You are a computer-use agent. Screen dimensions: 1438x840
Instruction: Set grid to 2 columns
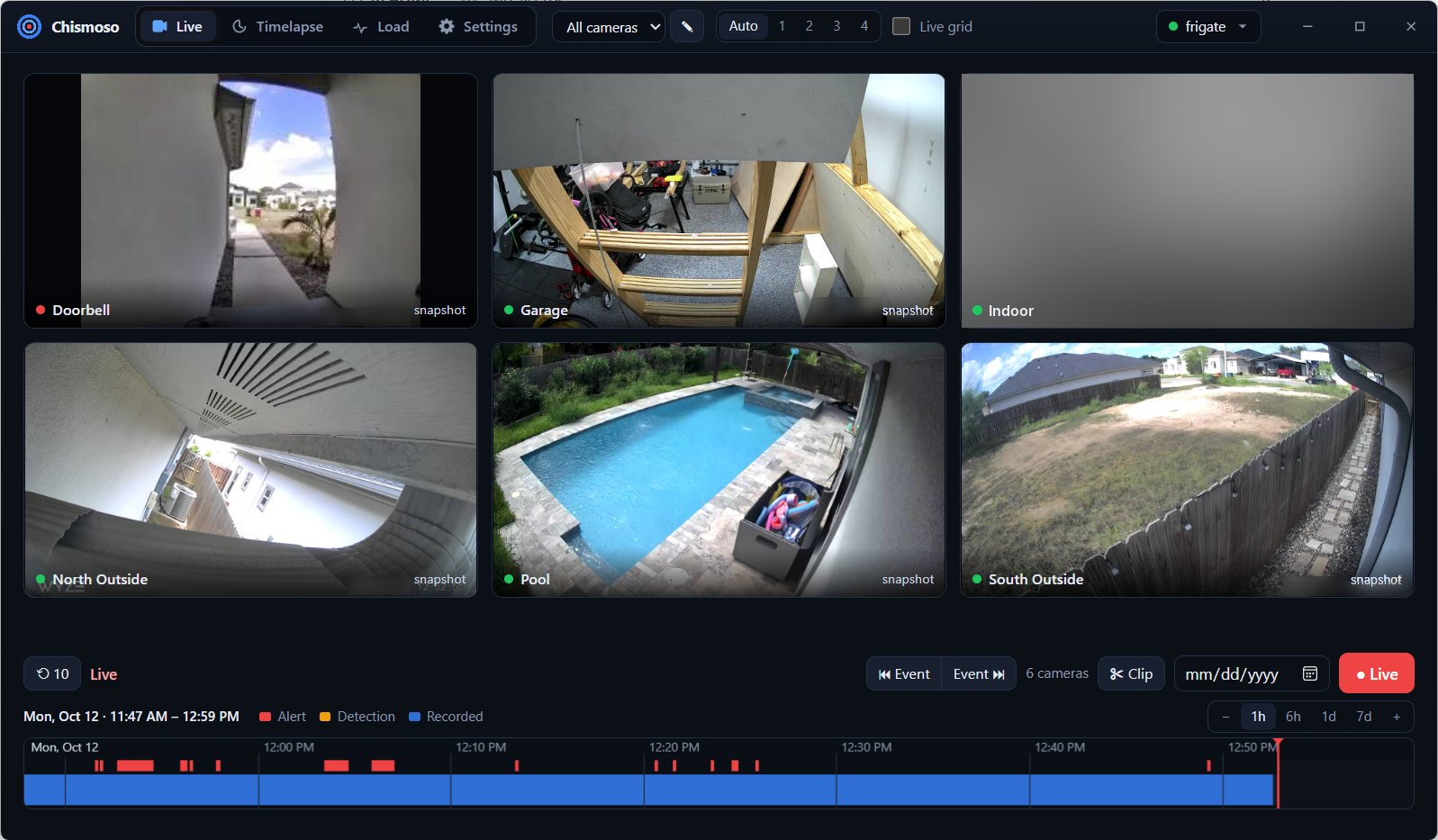pos(809,26)
